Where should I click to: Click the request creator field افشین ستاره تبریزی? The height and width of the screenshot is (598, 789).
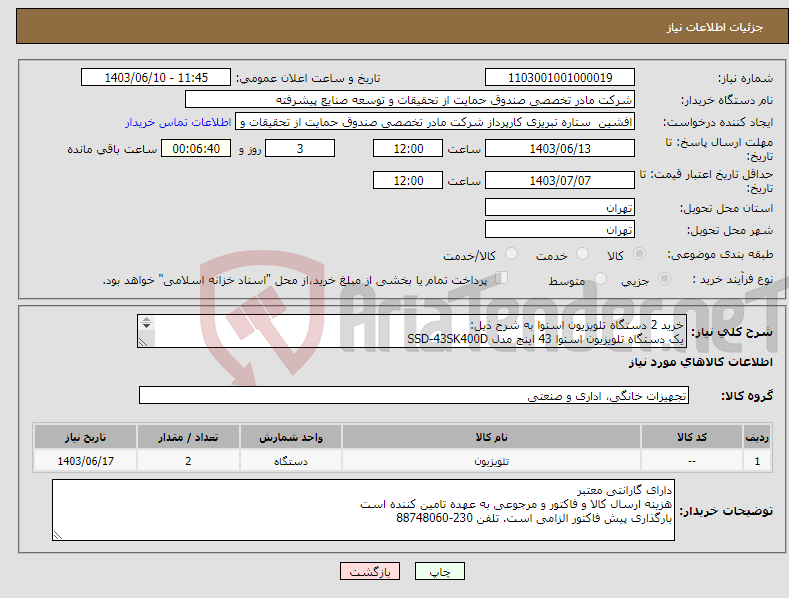coord(435,121)
